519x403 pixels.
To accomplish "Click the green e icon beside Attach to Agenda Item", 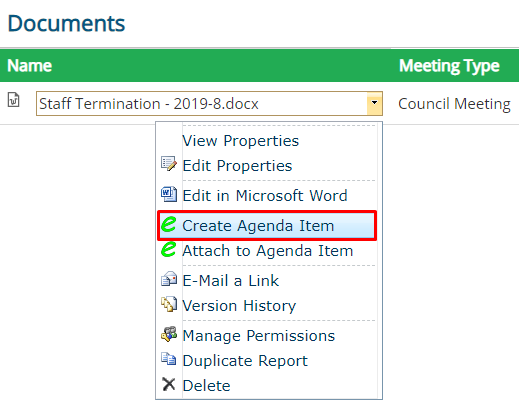I will tap(168, 249).
